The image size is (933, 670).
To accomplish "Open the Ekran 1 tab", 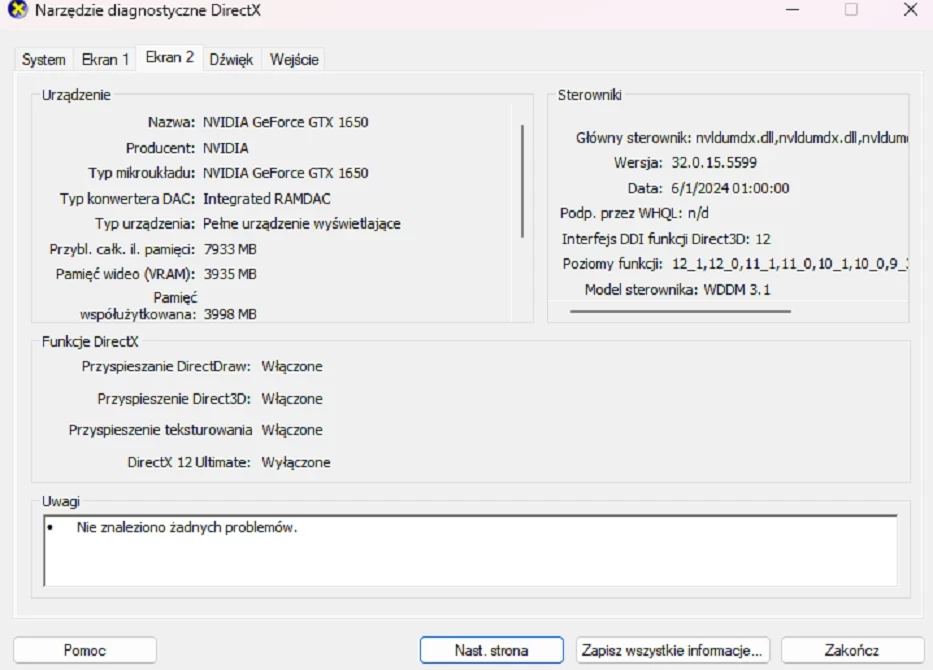I will (104, 59).
